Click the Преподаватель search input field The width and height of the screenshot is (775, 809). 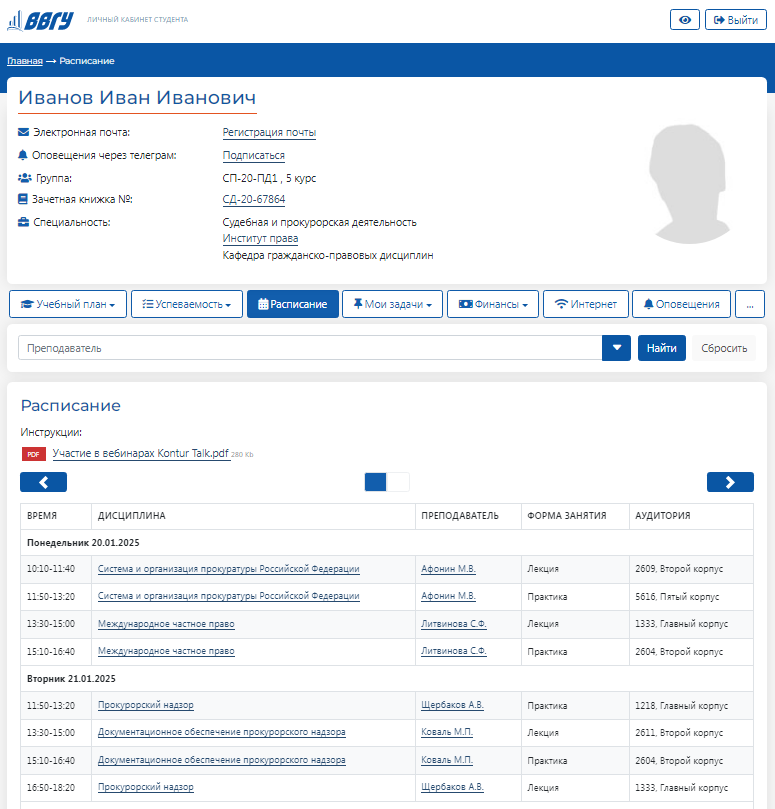310,348
